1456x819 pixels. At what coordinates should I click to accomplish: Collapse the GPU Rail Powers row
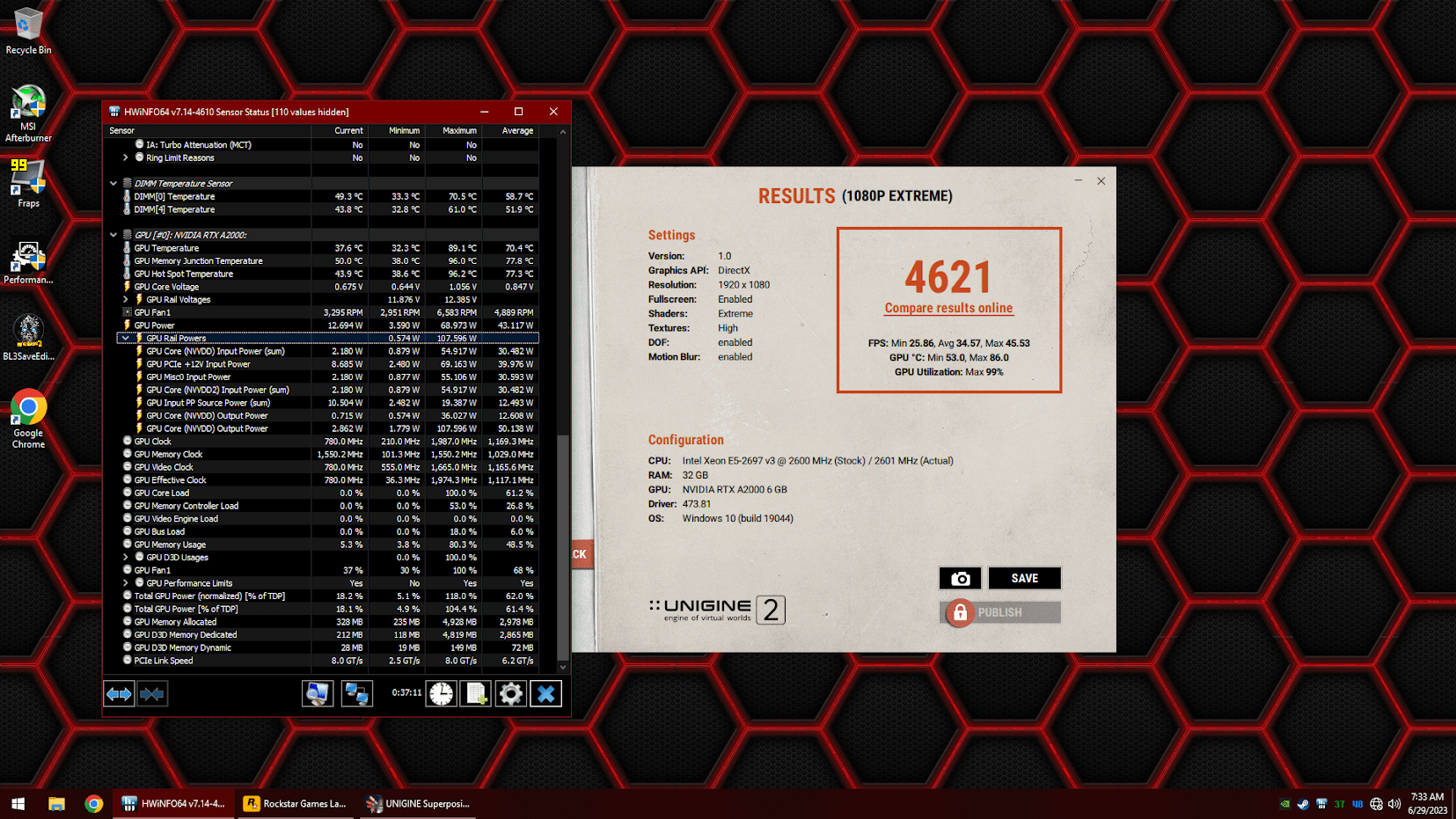[126, 338]
